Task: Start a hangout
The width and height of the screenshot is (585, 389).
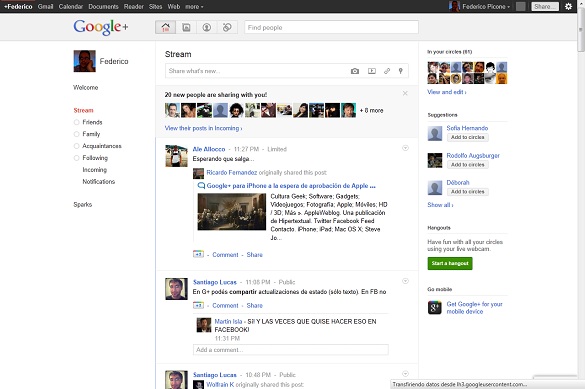Action: coord(450,263)
